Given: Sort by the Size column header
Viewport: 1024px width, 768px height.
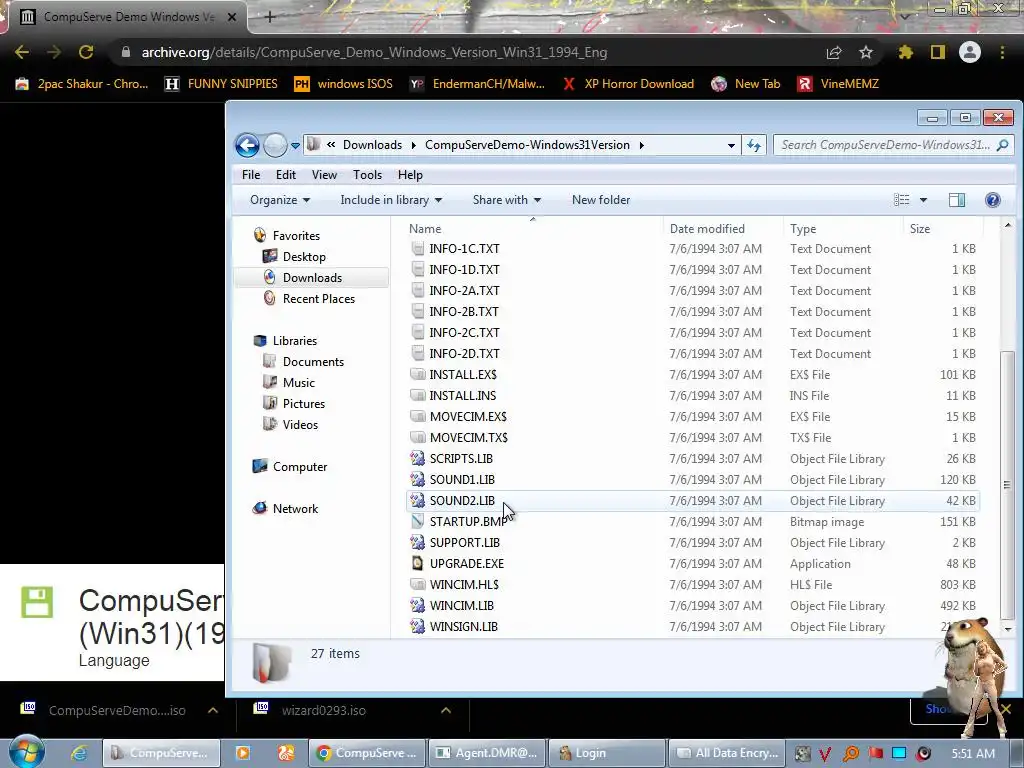Looking at the screenshot, I should click(920, 229).
